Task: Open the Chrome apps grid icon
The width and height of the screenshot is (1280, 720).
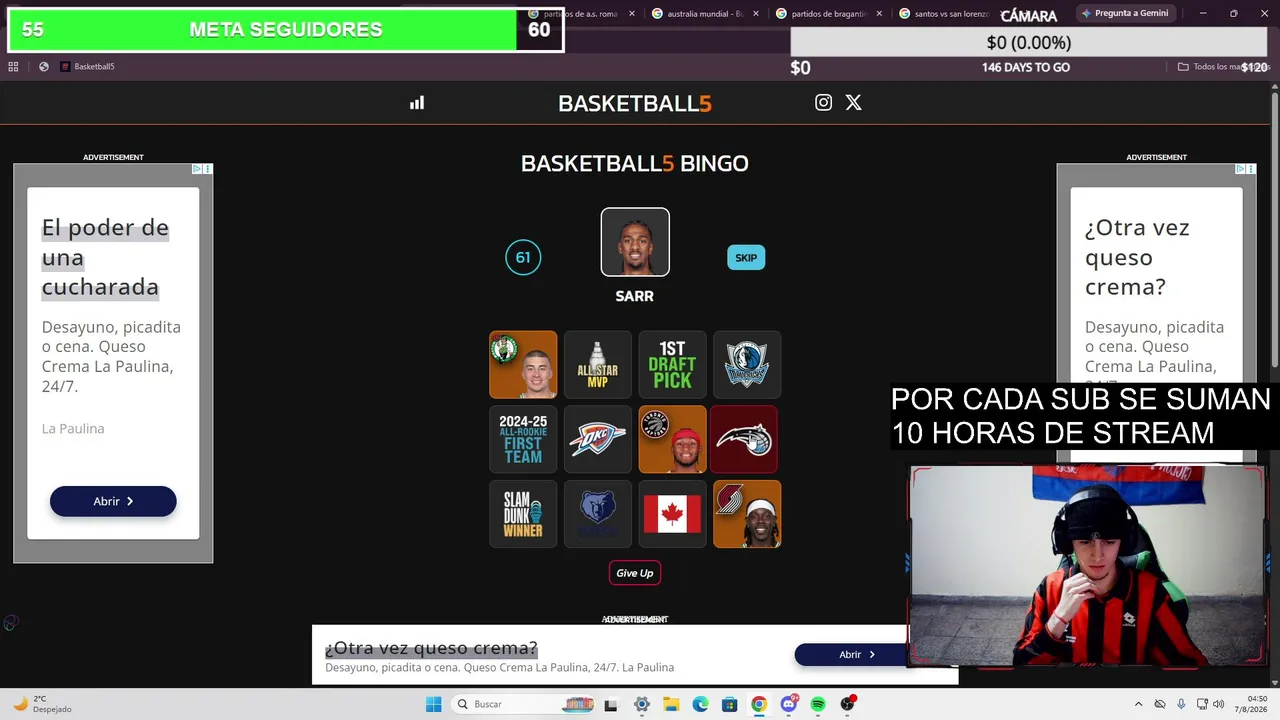Action: 13,67
